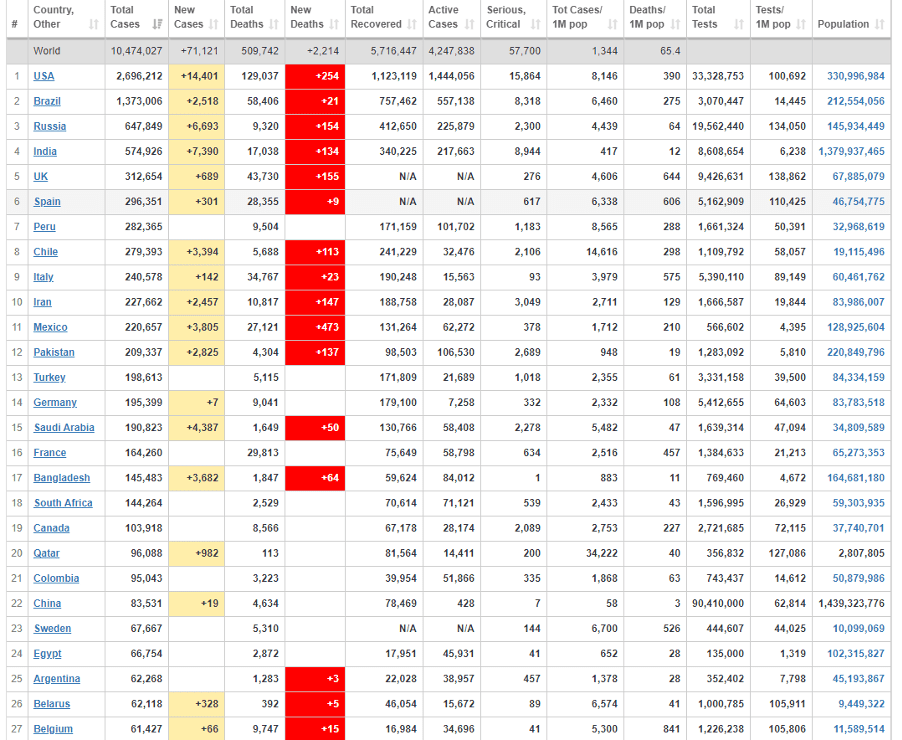Select the # rank column header
Viewport: 902px width, 740px height.
pos(14,25)
